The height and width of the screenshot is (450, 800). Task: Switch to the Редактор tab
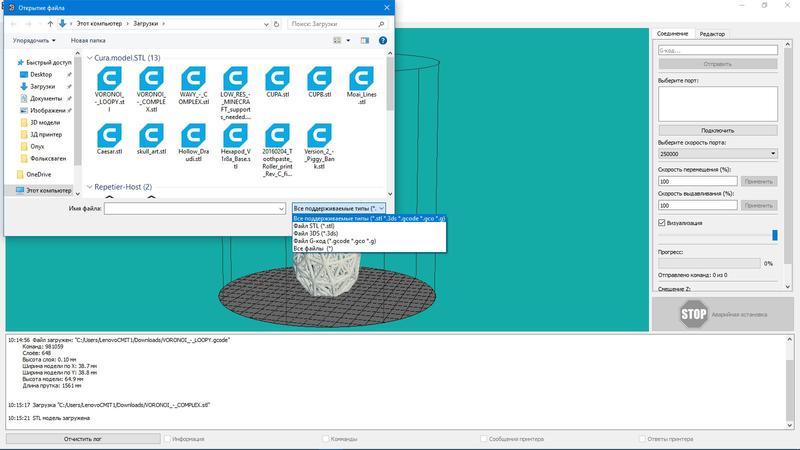click(712, 33)
